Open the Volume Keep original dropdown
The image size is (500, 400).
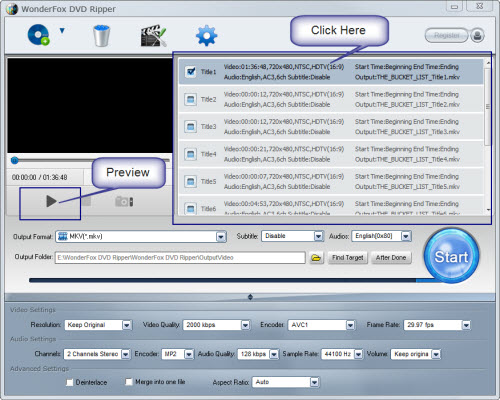[436, 354]
